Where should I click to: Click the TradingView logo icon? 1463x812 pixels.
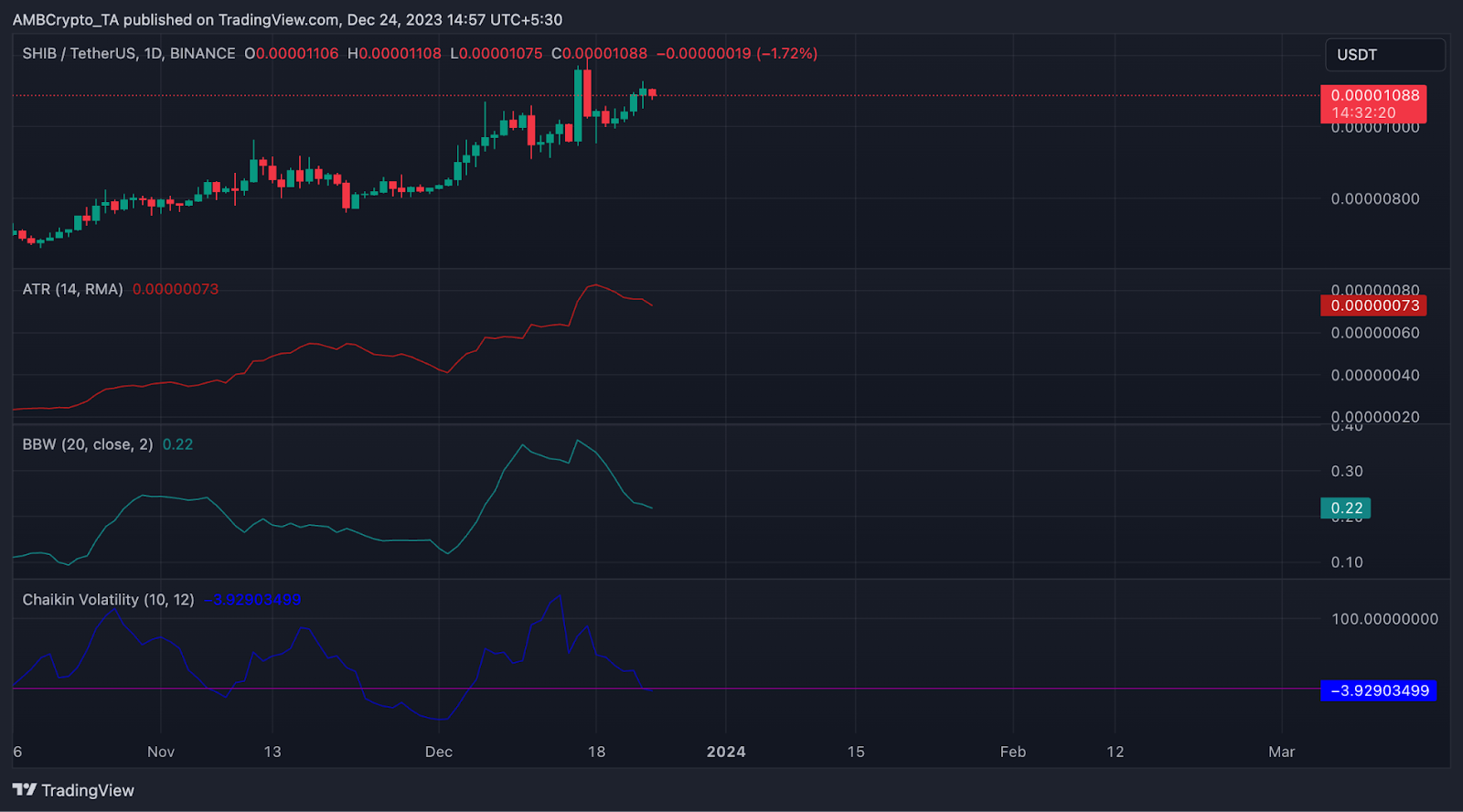pyautogui.click(x=25, y=790)
